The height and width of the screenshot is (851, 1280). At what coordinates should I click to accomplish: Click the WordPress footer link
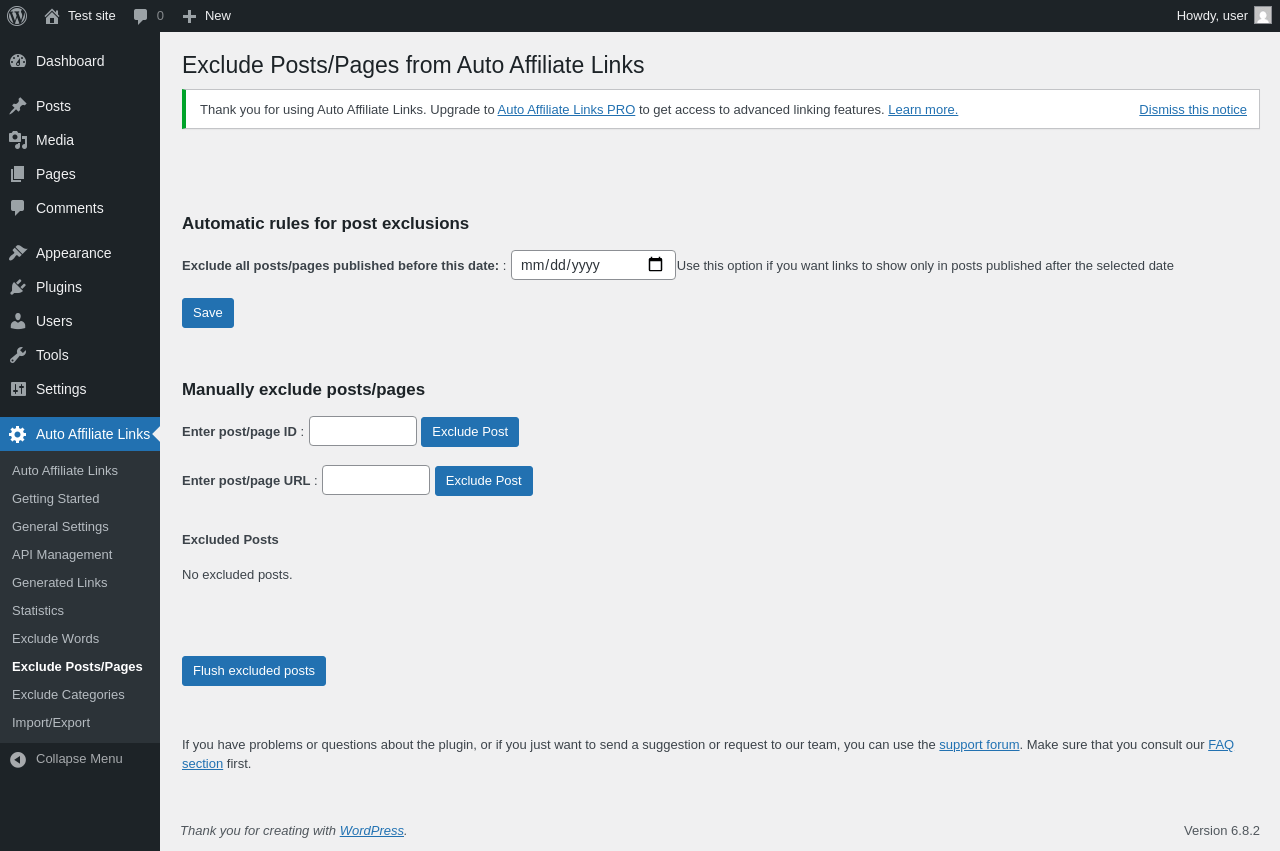coord(372,830)
